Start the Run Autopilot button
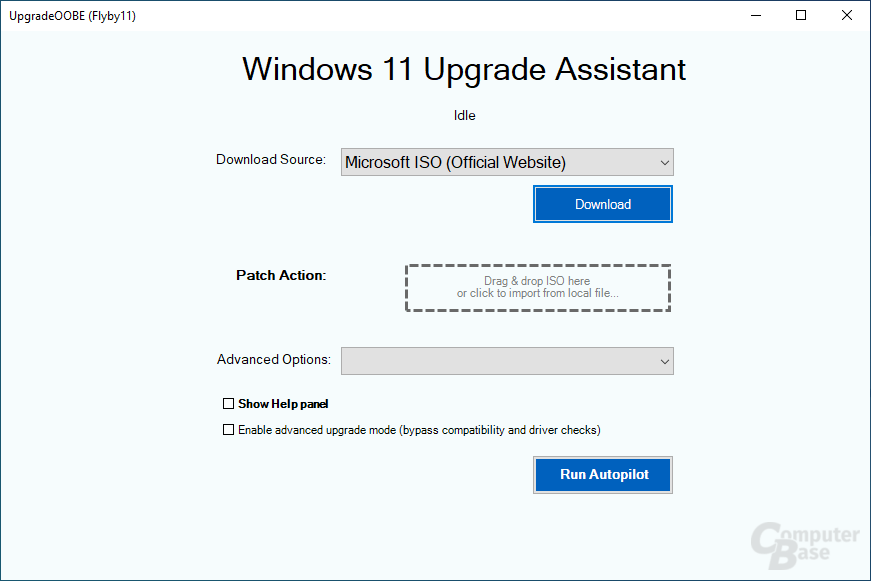The width and height of the screenshot is (871, 581). point(603,475)
